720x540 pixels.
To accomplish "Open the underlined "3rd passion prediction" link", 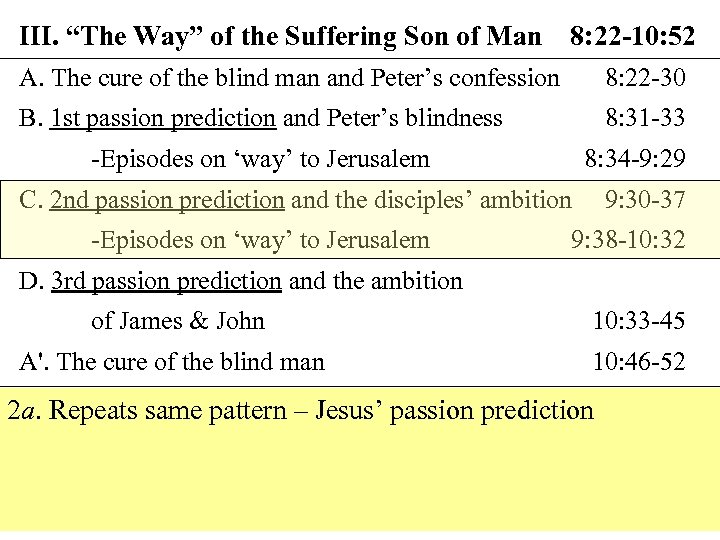I will [x=166, y=281].
